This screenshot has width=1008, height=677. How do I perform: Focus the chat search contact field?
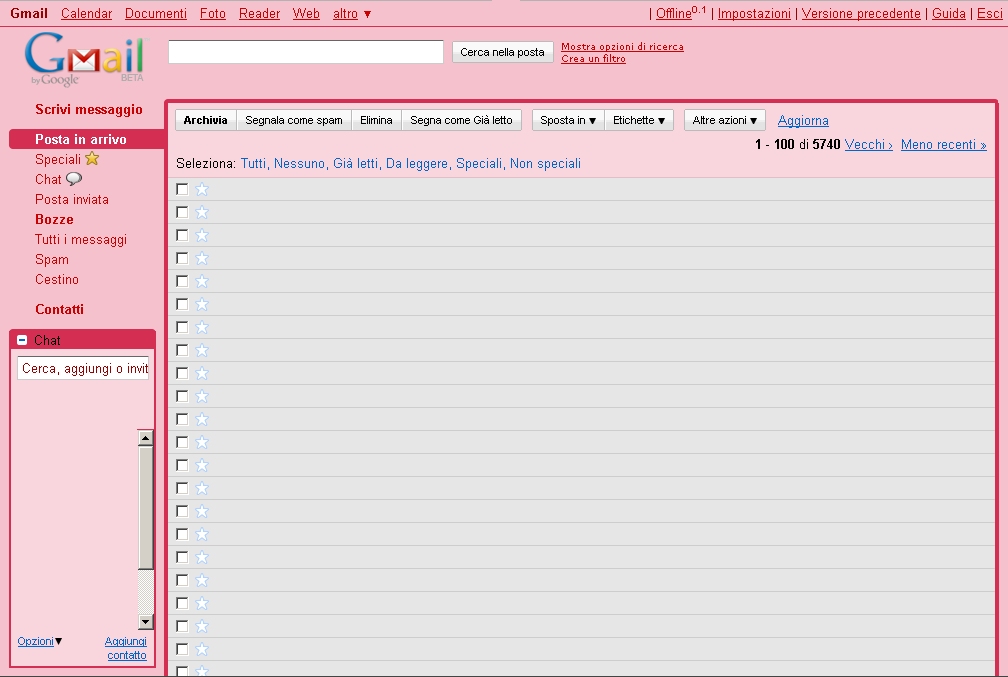point(83,368)
